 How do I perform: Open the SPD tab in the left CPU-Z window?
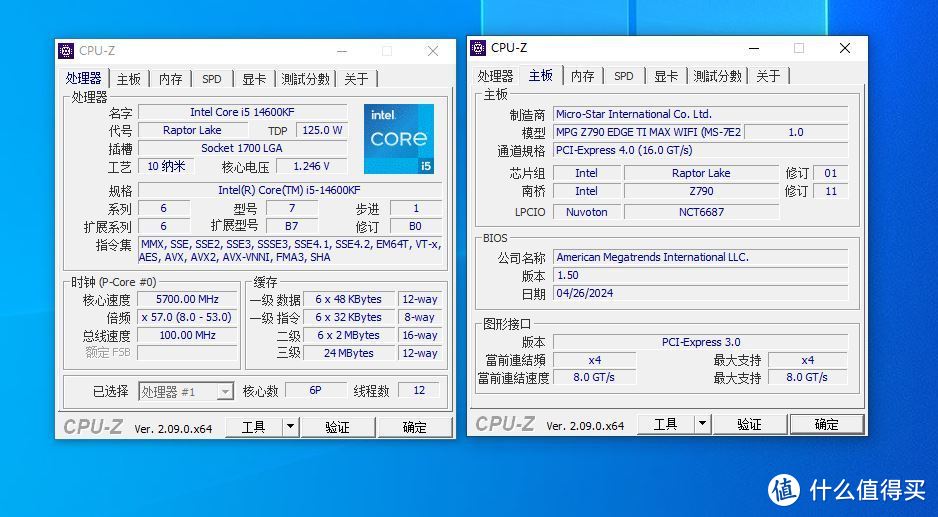pyautogui.click(x=212, y=79)
